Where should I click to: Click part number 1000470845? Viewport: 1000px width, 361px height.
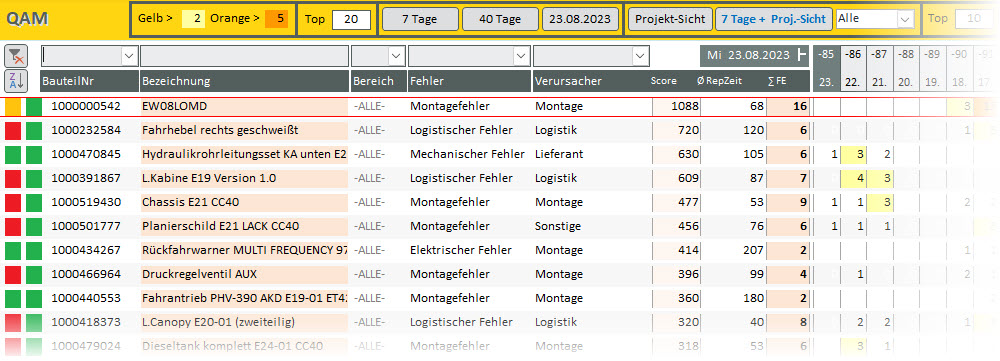[x=86, y=154]
